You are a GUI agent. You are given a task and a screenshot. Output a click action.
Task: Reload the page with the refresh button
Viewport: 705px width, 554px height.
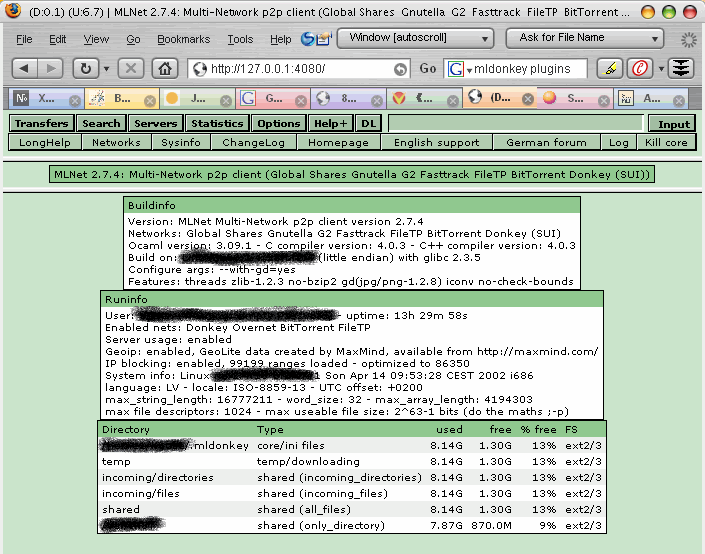(x=86, y=69)
